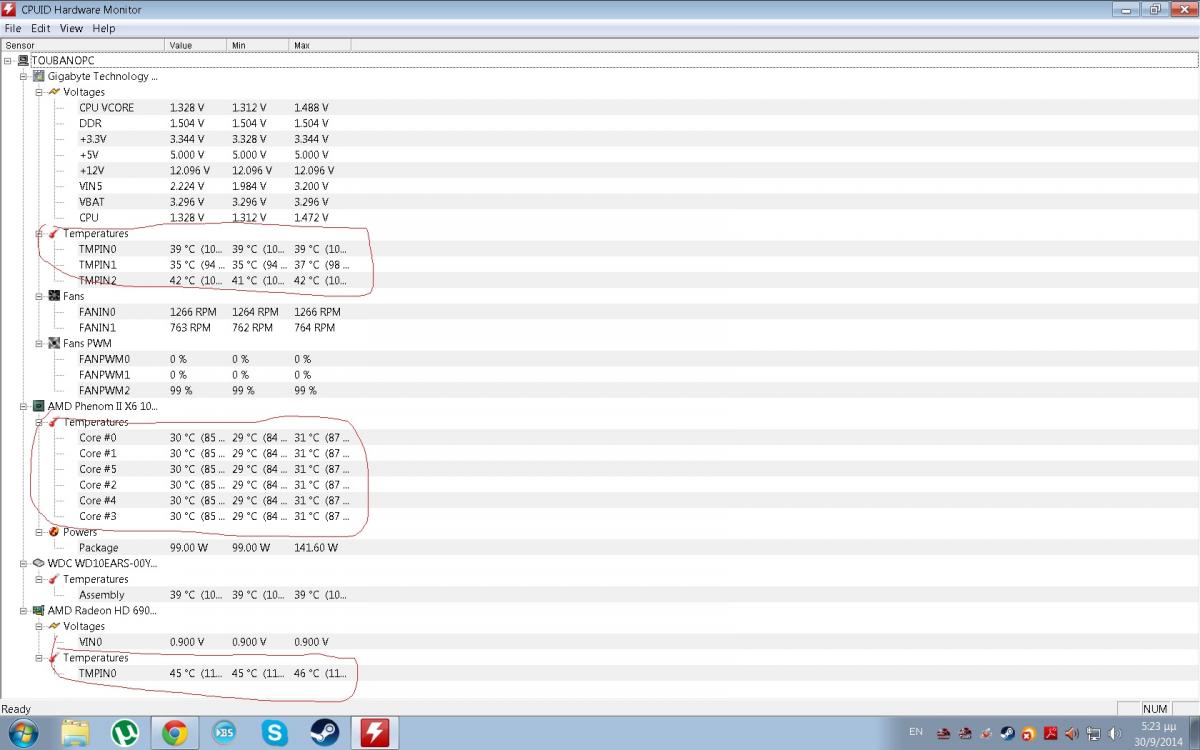The image size is (1200, 750).
Task: Click the AMD Phenom II processor icon
Action: tap(39, 406)
